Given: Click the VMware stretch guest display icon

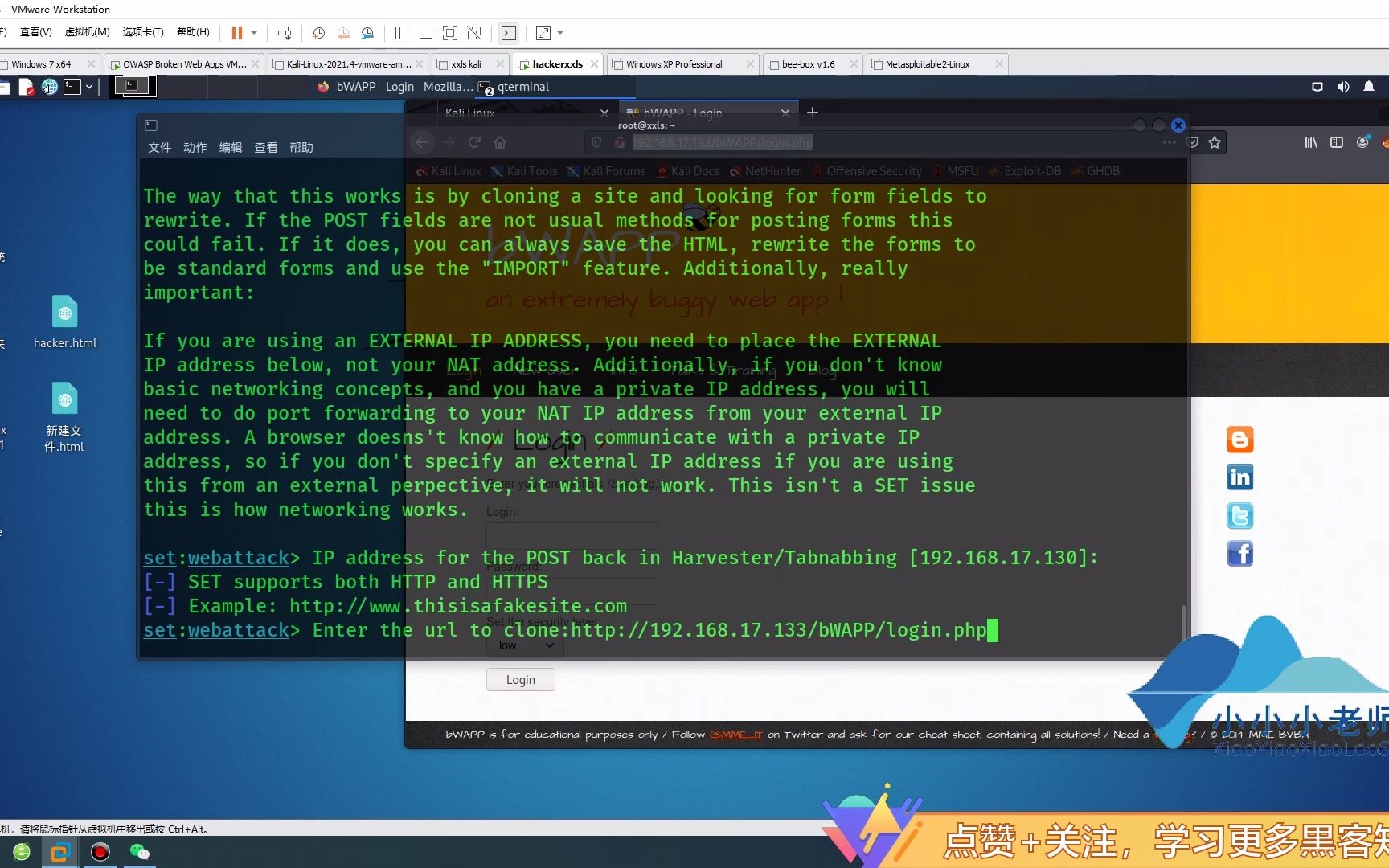Looking at the screenshot, I should click(543, 33).
